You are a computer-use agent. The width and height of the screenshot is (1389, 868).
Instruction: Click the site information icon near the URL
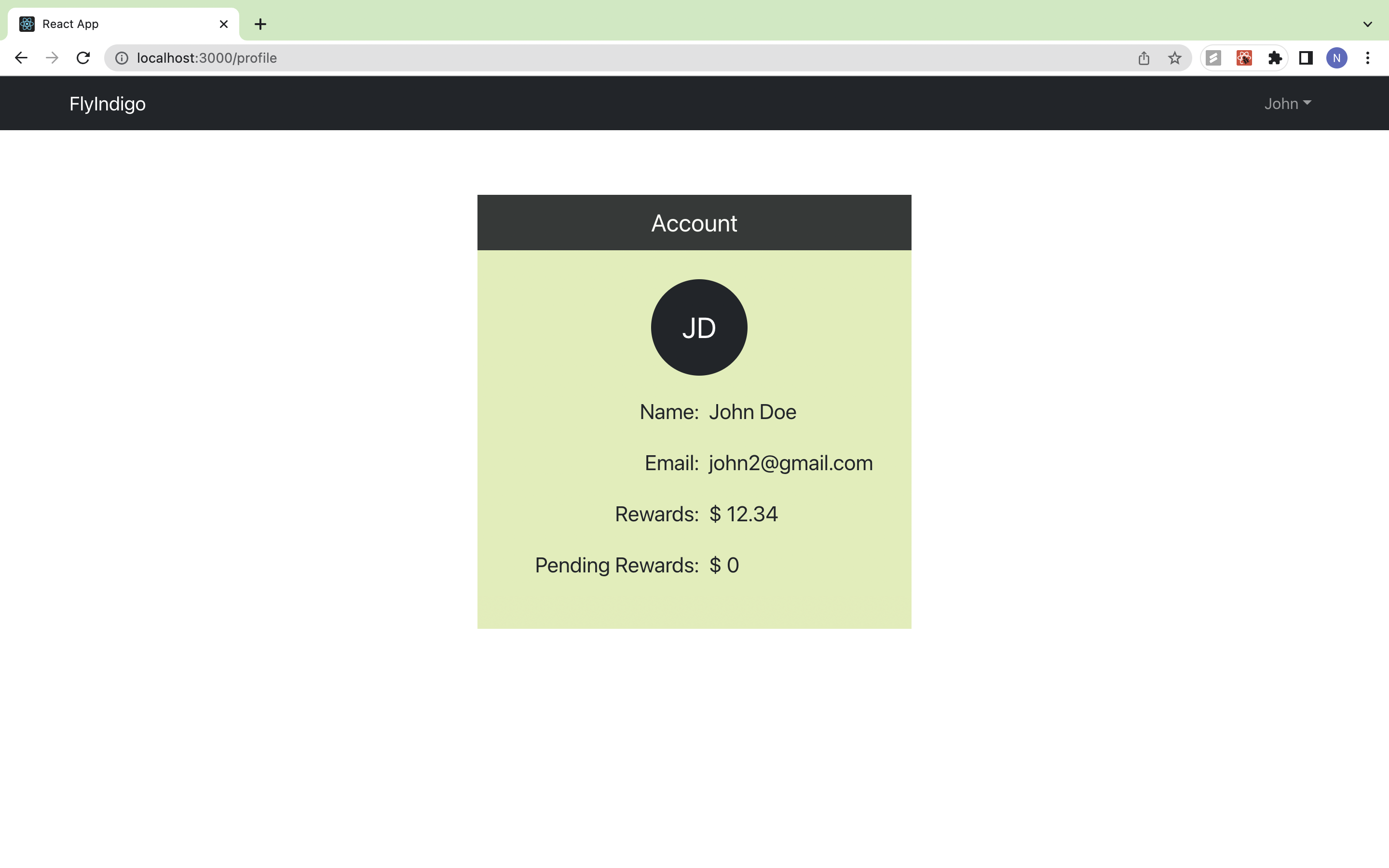(x=121, y=57)
